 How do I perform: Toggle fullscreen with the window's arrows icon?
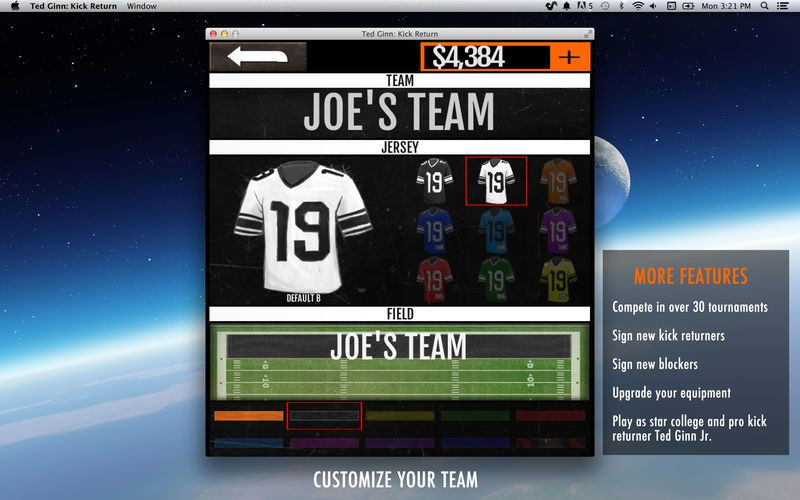588,34
